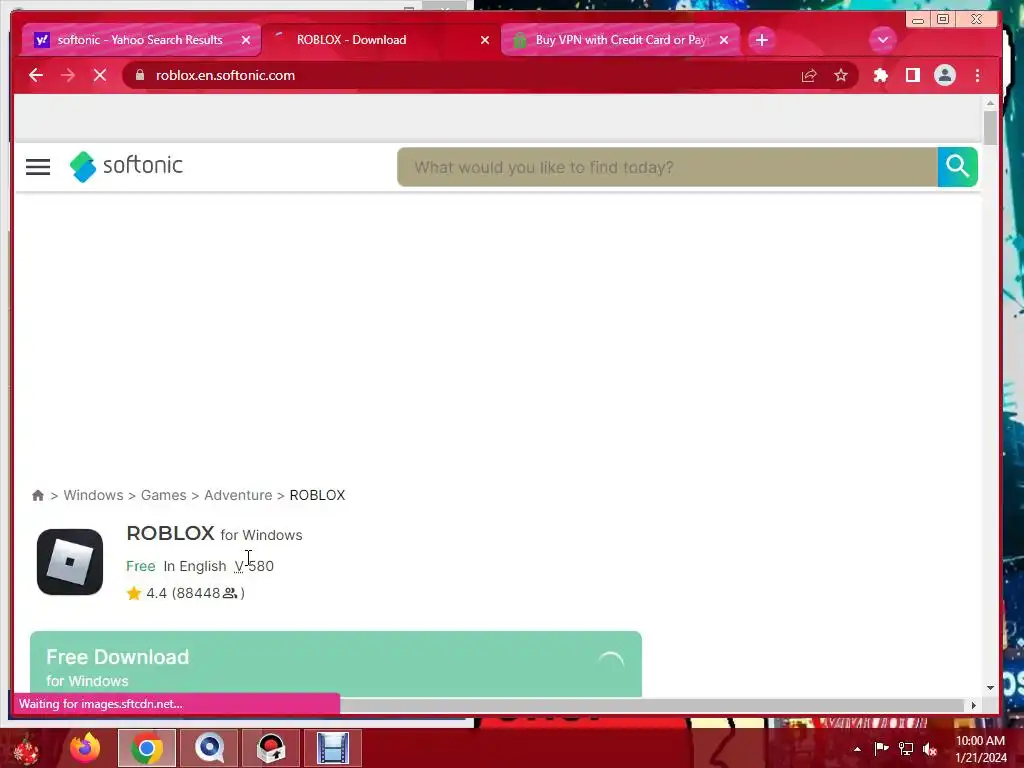The height and width of the screenshot is (768, 1024).
Task: Bookmark this page with the star icon
Action: [841, 75]
